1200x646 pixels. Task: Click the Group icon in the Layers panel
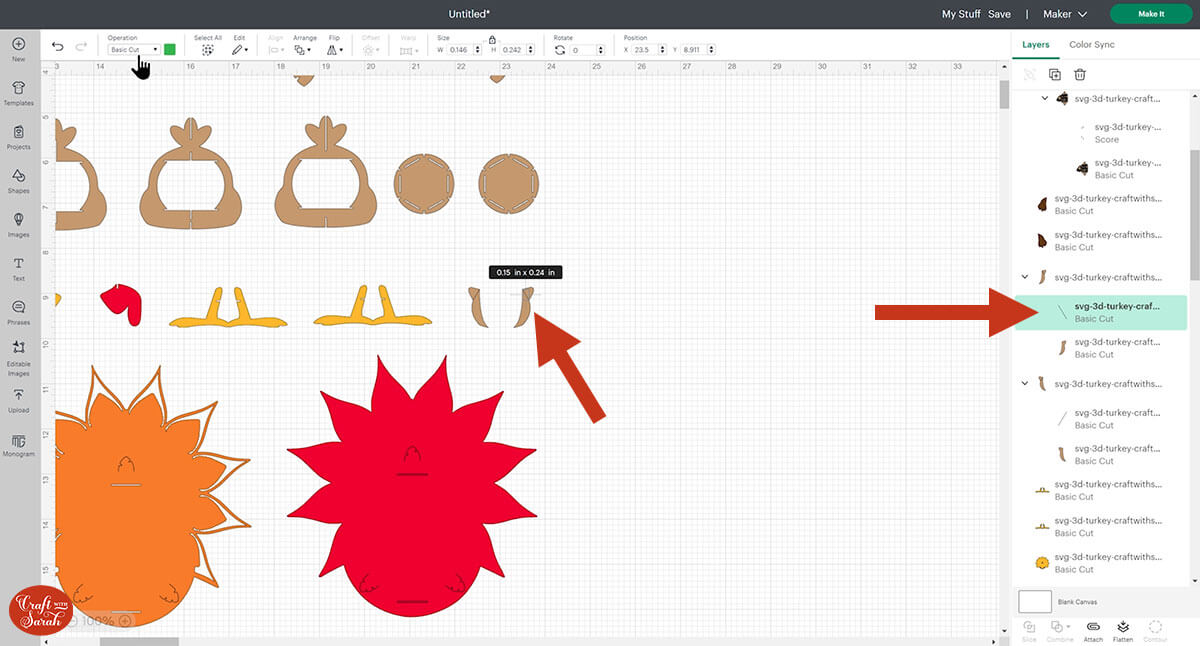[1029, 74]
